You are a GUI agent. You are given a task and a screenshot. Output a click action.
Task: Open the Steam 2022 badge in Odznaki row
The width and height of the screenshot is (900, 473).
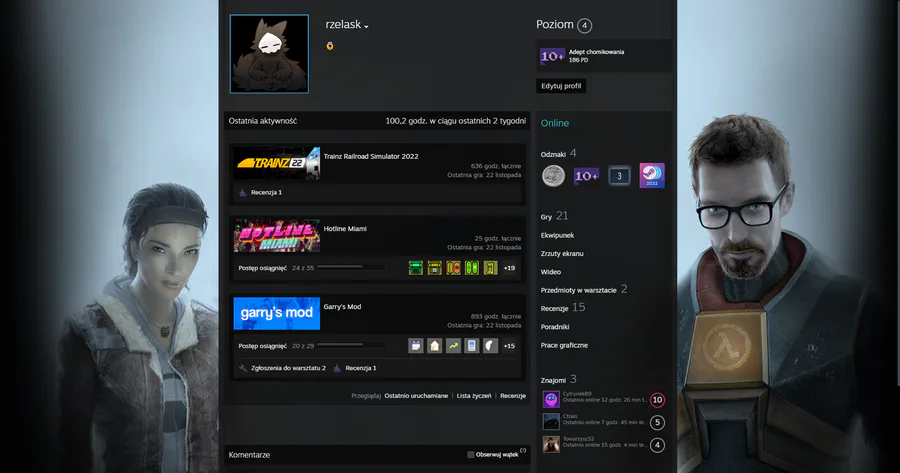click(652, 176)
